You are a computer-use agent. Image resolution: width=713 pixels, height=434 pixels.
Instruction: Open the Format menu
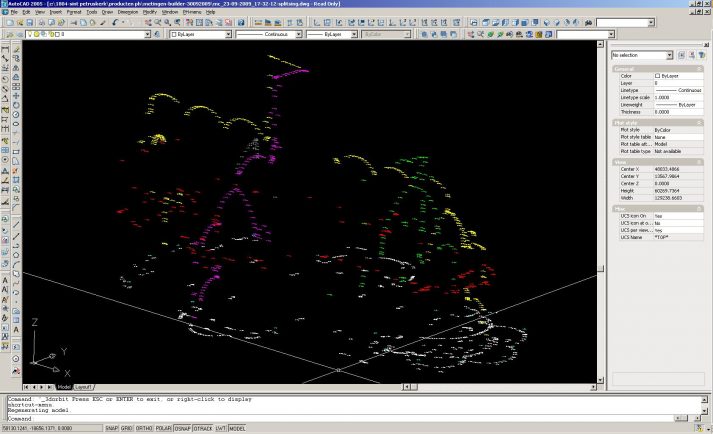pyautogui.click(x=74, y=12)
